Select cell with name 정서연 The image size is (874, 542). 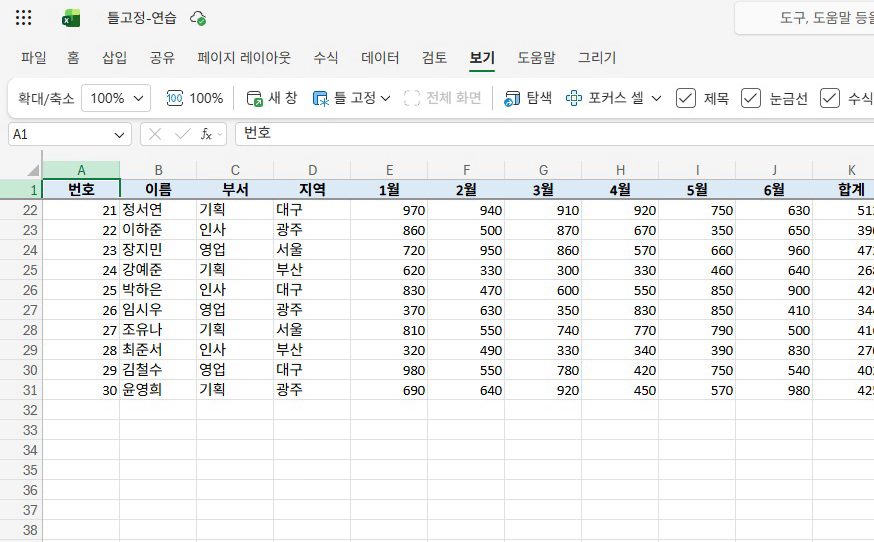click(158, 210)
